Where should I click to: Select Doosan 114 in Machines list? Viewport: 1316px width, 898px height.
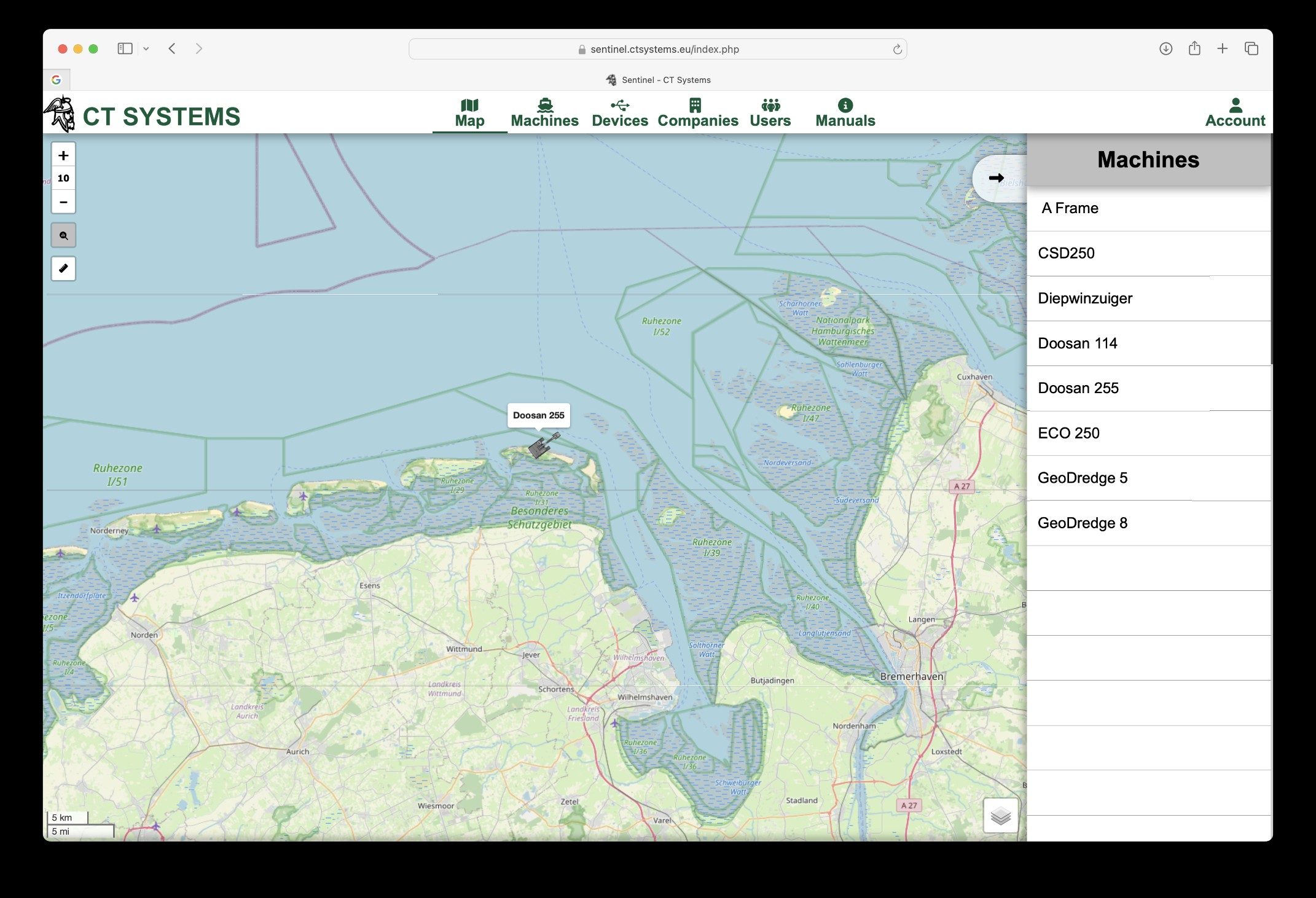pyautogui.click(x=1149, y=343)
